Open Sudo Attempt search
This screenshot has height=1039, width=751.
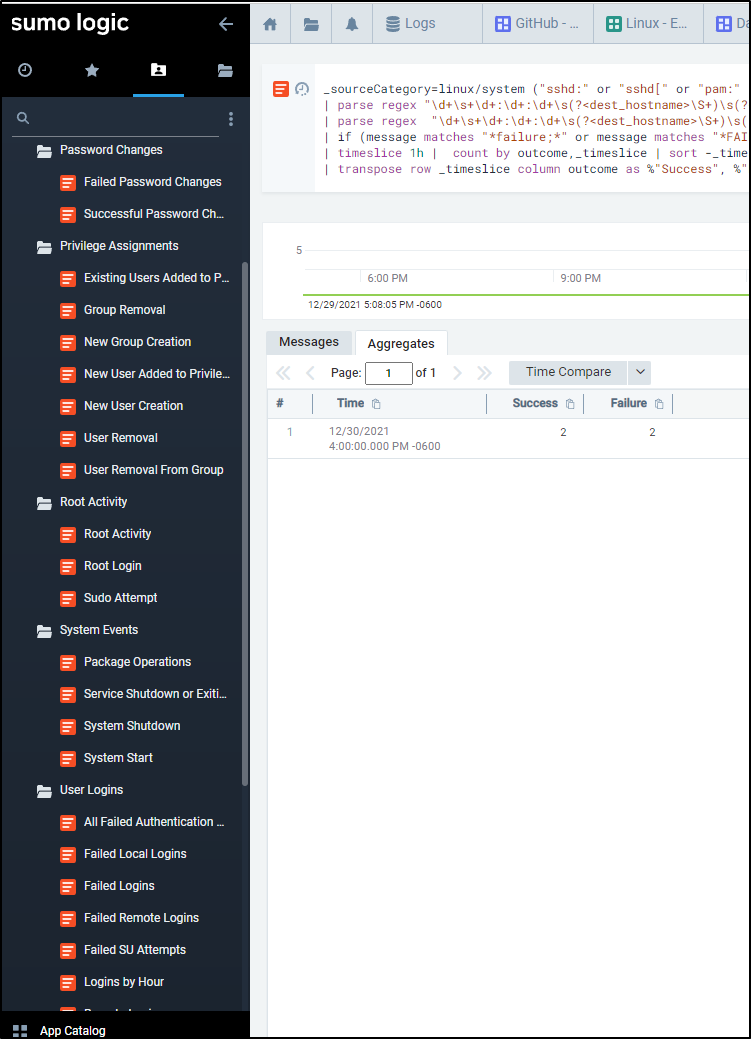pos(121,598)
